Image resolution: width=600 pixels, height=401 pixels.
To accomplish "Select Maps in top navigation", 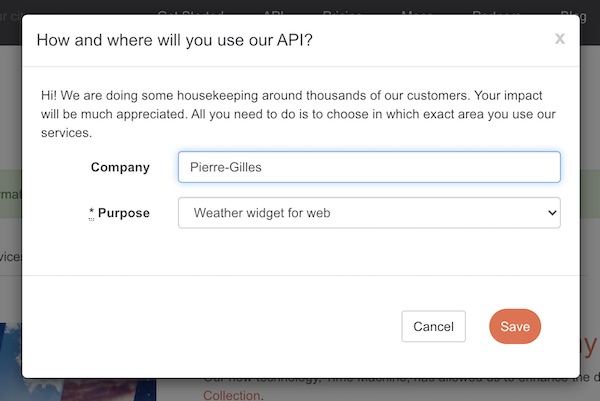I will click(417, 12).
